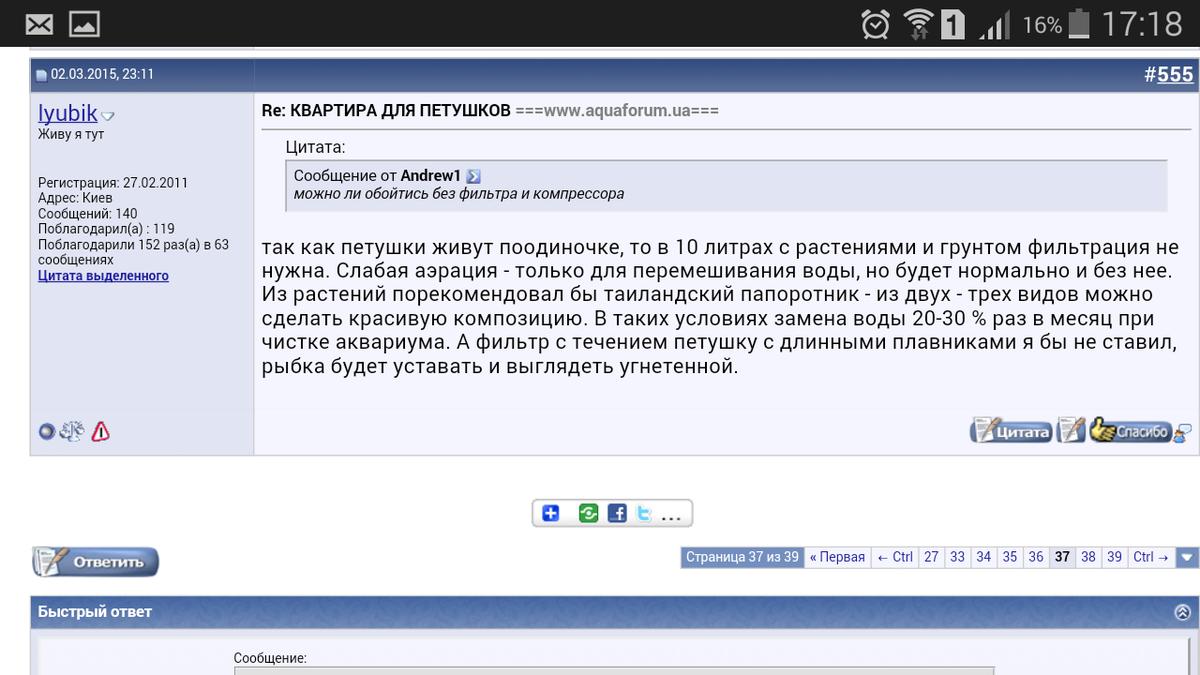Click the green share service icon
Image resolution: width=1200 pixels, height=675 pixels.
588,514
